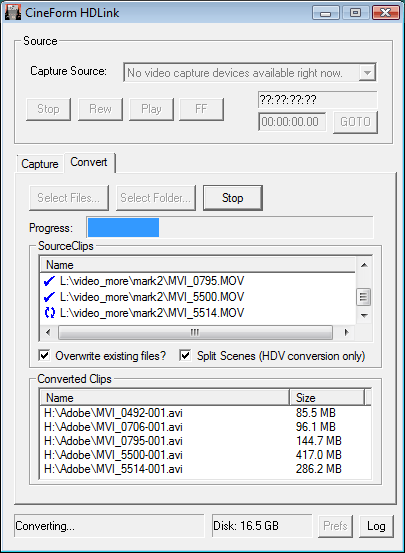Minimize the CineForm HDLink window
Image resolution: width=405 pixels, height=553 pixels.
click(326, 13)
